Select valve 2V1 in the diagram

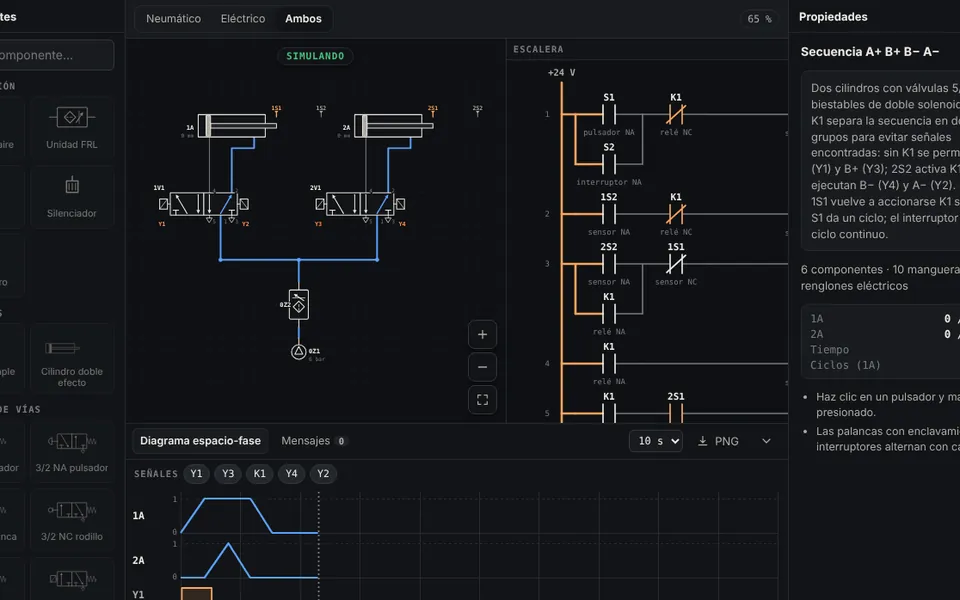(361, 204)
